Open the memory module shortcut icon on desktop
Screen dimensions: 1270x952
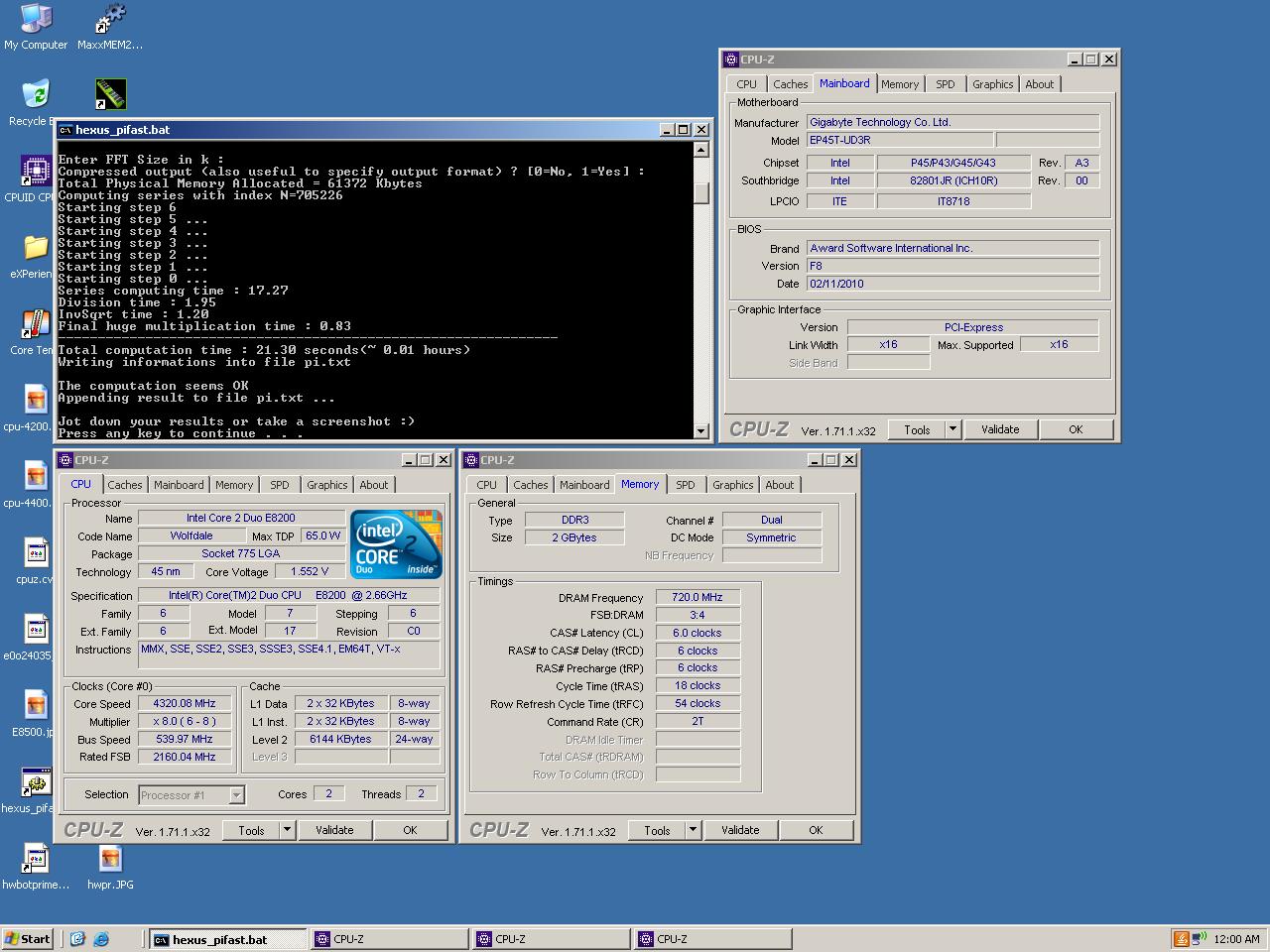pyautogui.click(x=110, y=94)
